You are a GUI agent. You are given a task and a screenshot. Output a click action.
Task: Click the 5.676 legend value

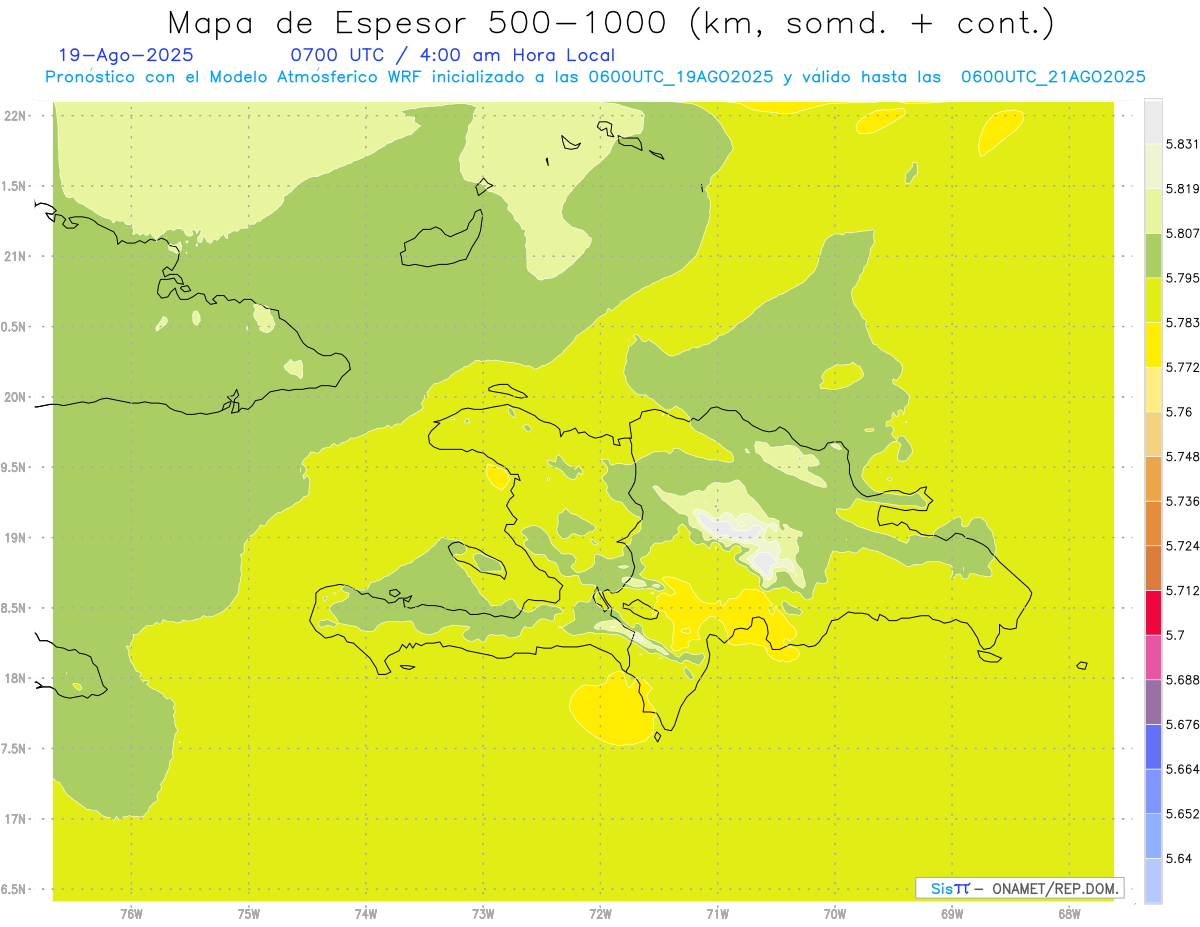1182,724
